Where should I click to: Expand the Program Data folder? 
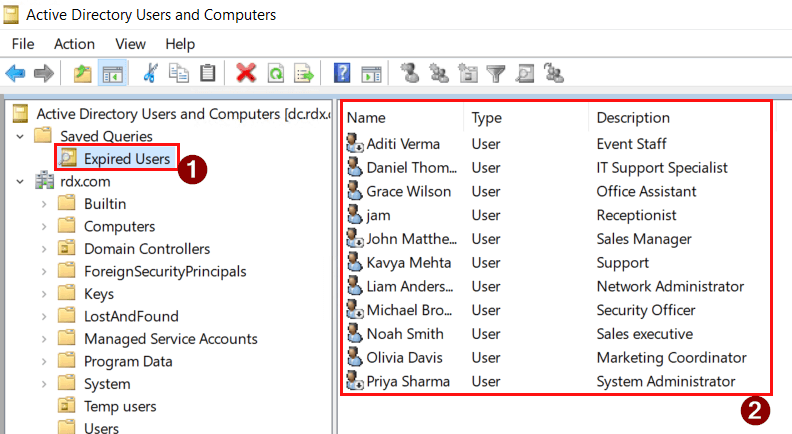tap(44, 361)
